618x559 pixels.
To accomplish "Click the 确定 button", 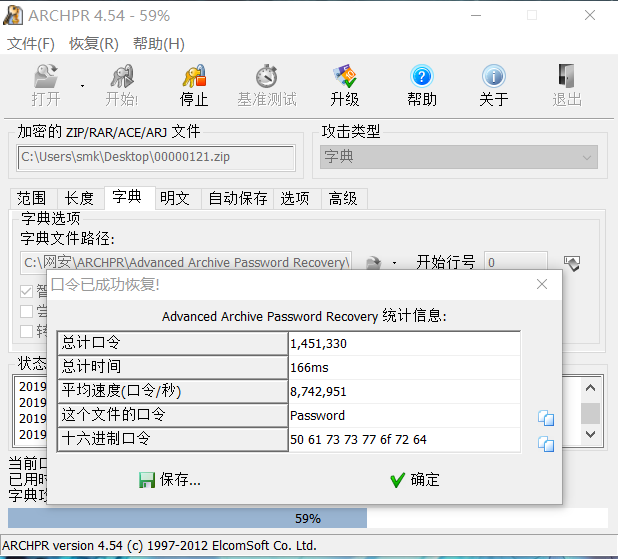I will [415, 480].
